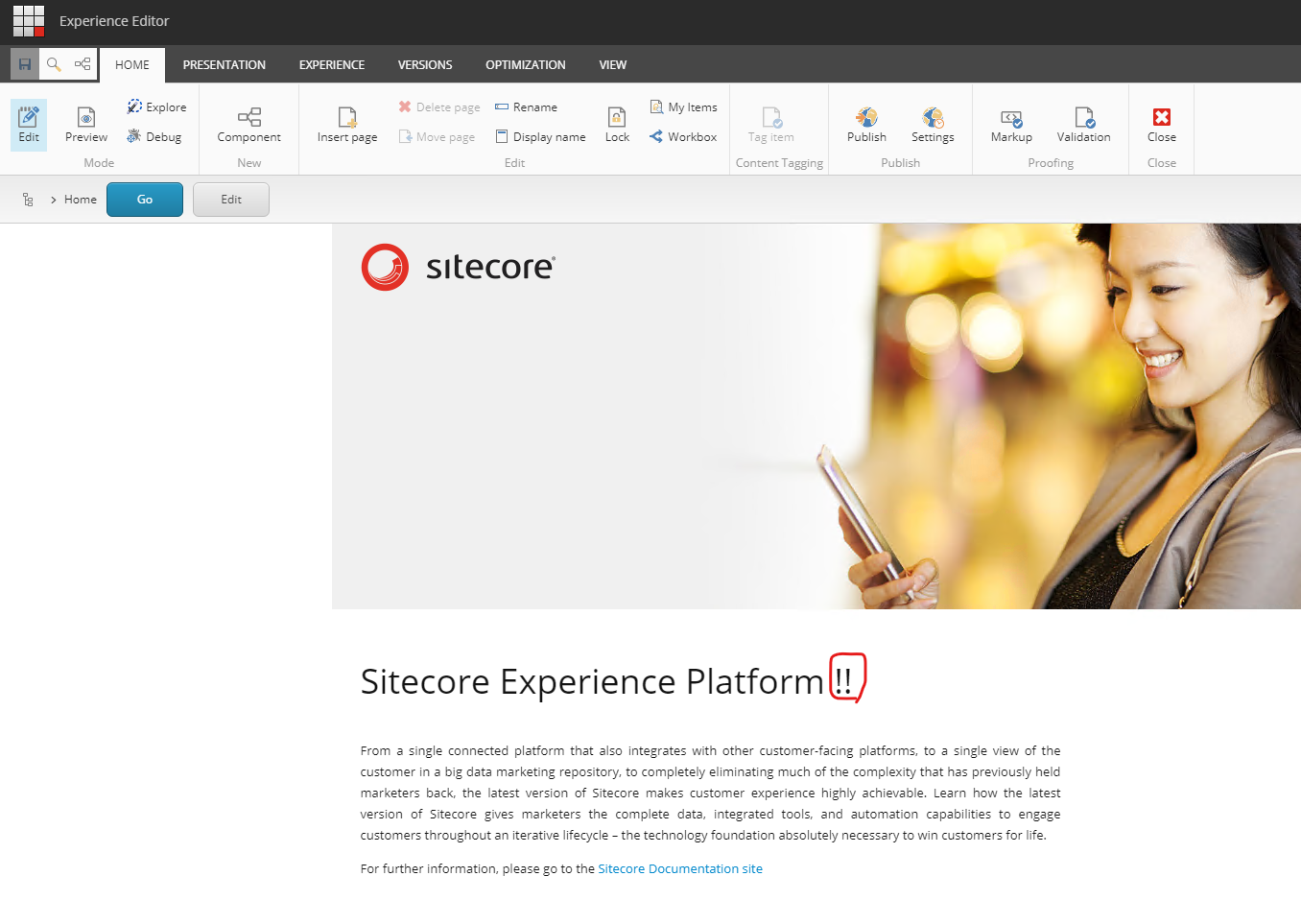Open publish Settings
Screen dimensions: 1301x924
click(x=933, y=125)
